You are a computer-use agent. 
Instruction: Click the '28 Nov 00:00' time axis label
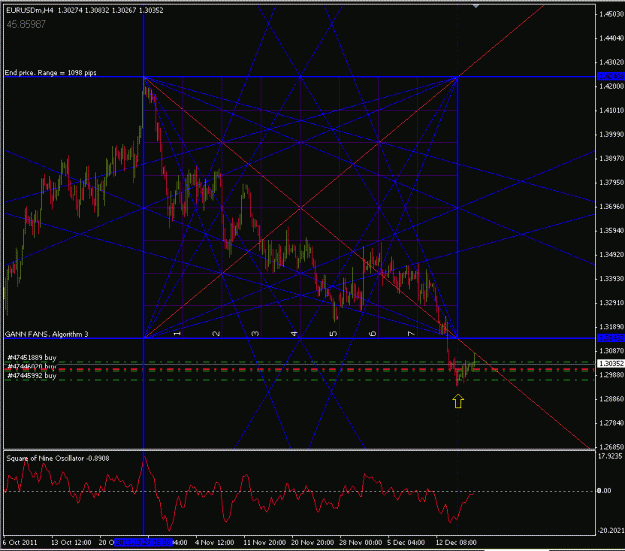(360, 543)
